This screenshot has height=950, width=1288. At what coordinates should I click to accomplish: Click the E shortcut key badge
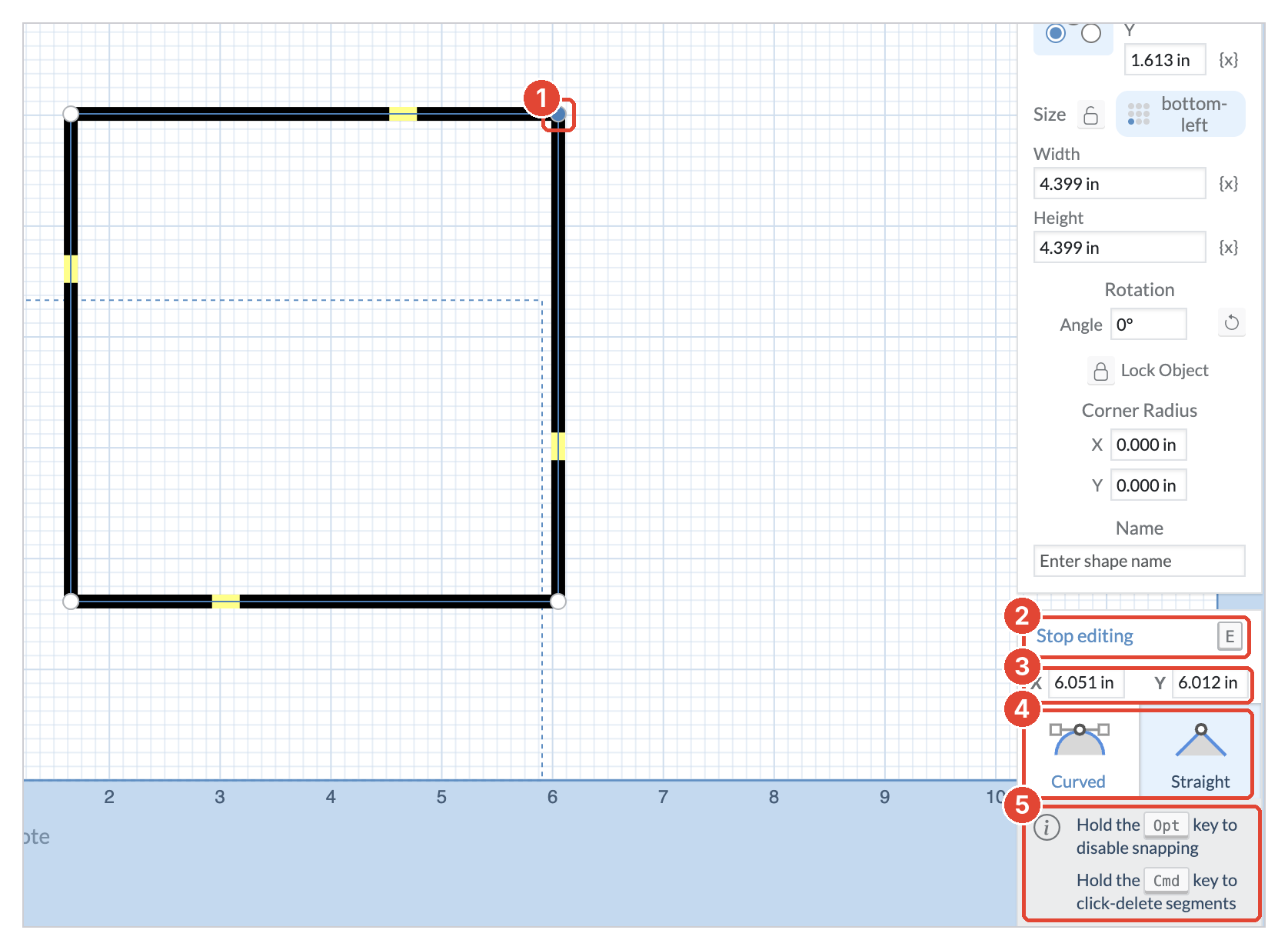click(1230, 636)
